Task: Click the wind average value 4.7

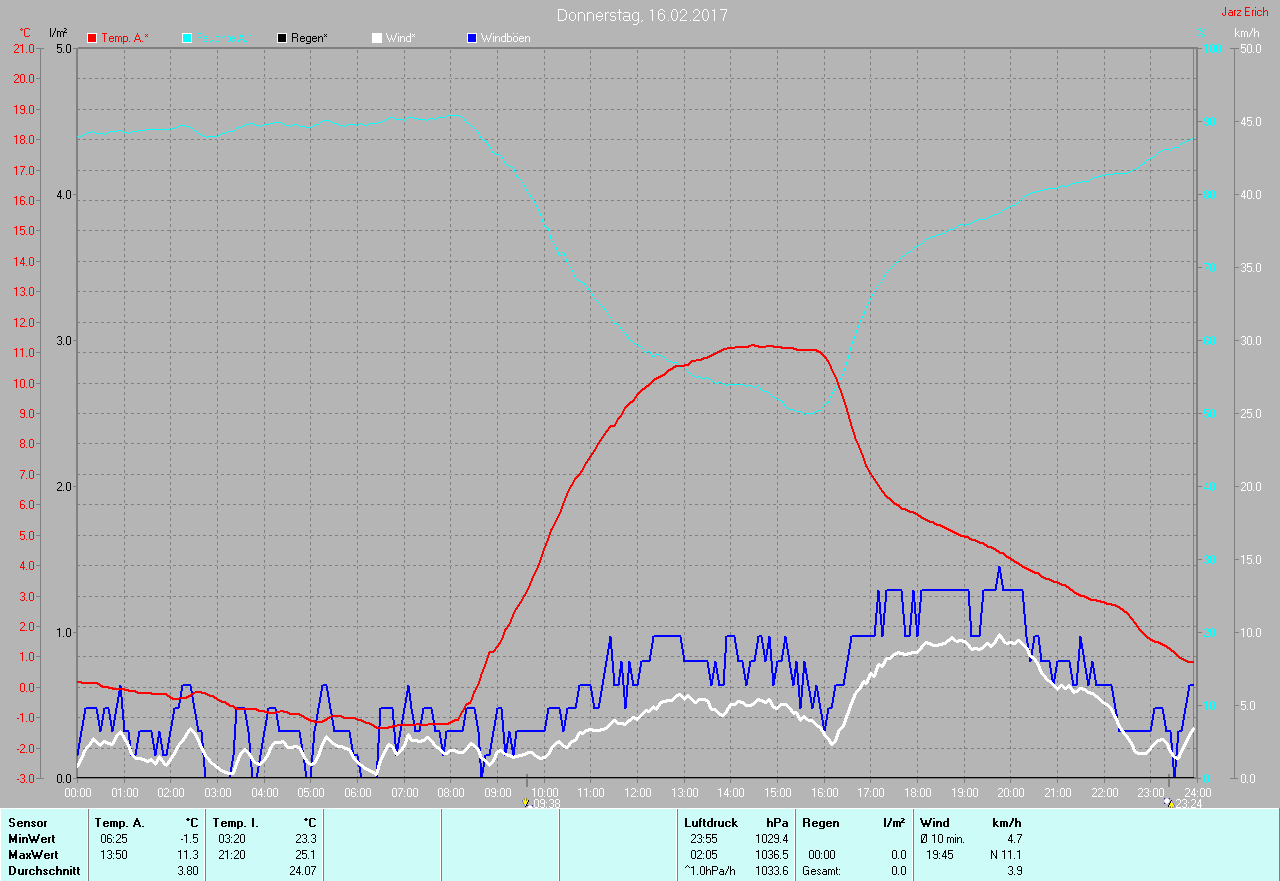Action: click(1013, 839)
